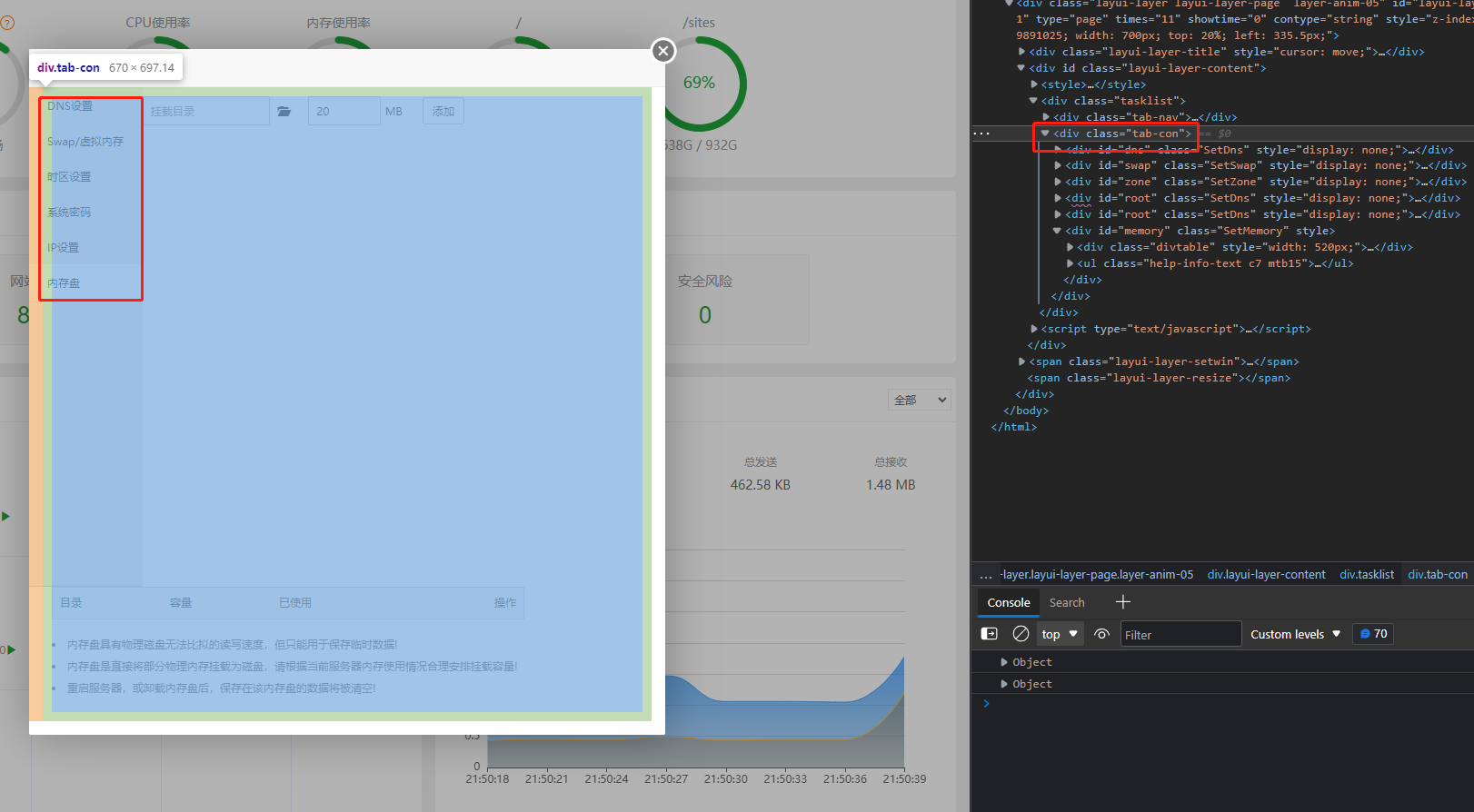
Task: Click the 69% disk usage ring
Action: coord(701,83)
